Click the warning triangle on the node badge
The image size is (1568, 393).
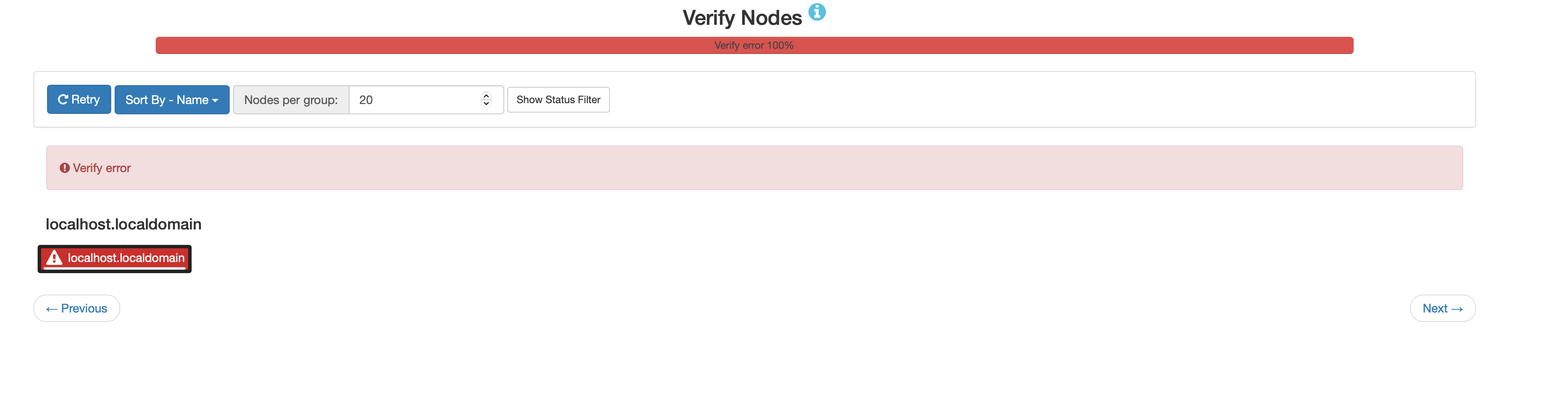54,258
